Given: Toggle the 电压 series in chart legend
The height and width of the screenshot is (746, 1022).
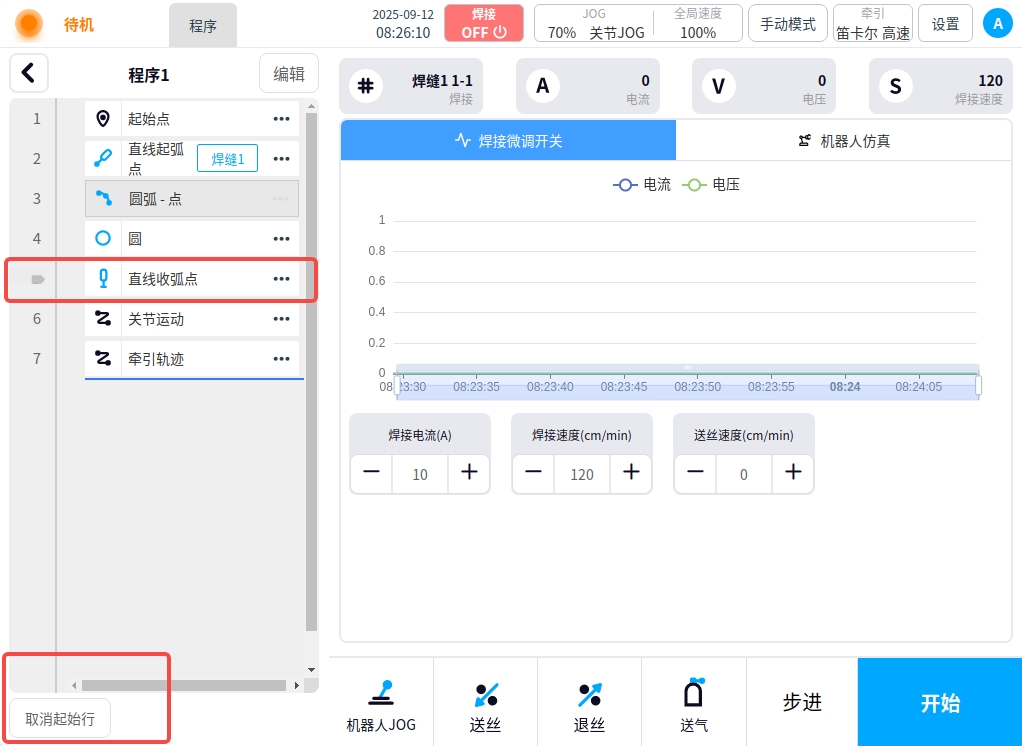Looking at the screenshot, I should click(711, 185).
